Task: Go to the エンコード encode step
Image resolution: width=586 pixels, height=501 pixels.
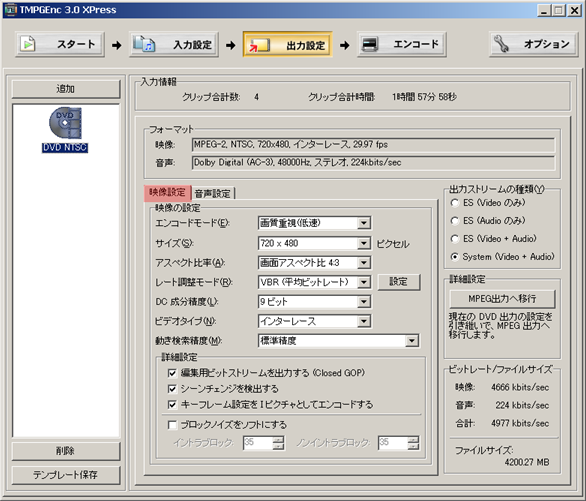Action: coord(401,44)
